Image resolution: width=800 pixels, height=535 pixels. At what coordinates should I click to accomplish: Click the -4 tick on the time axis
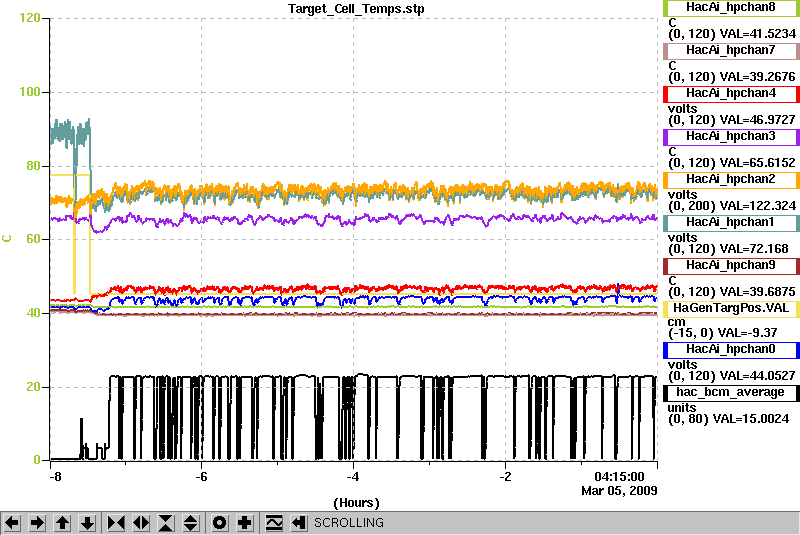353,477
